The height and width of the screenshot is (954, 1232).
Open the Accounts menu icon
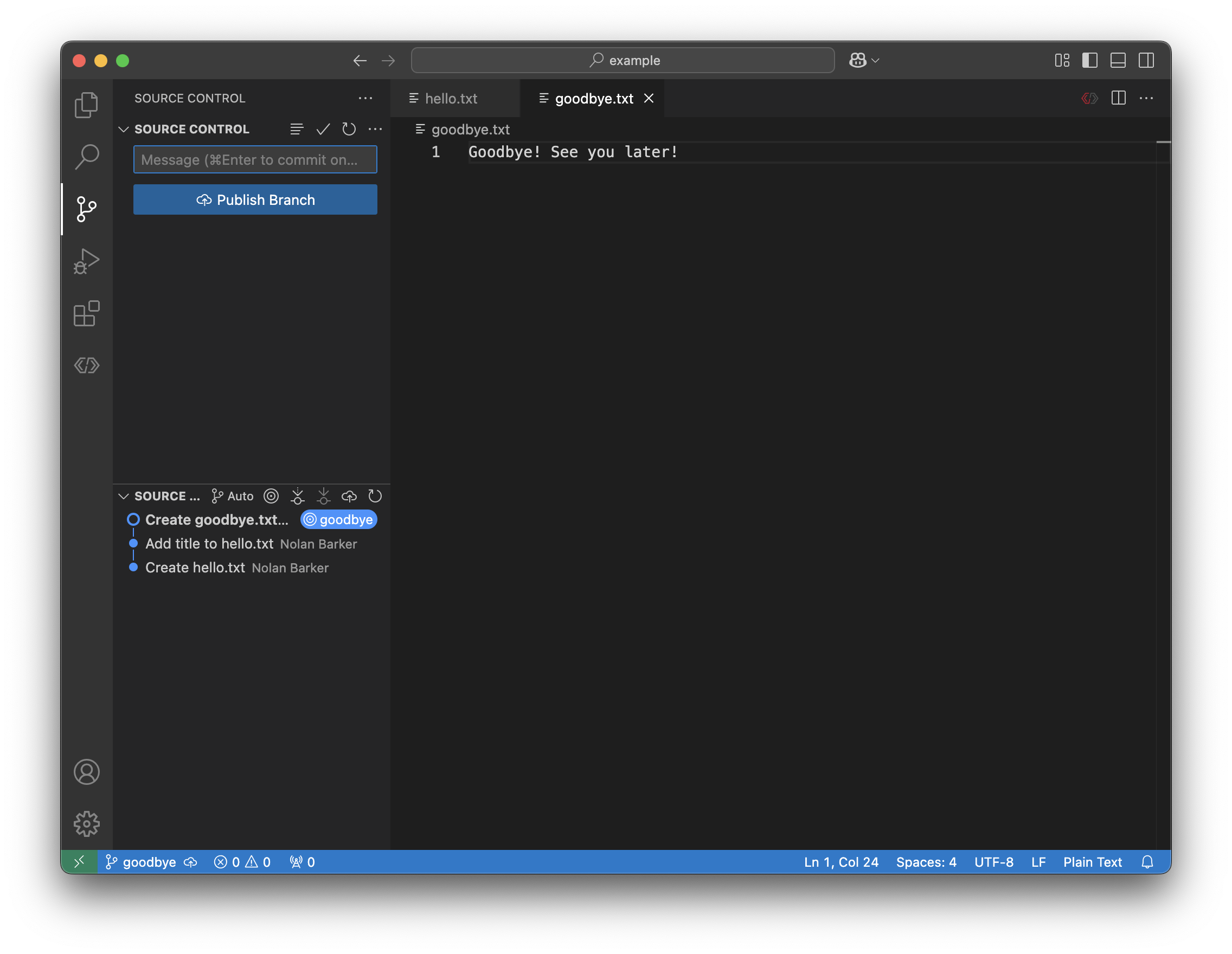86,772
